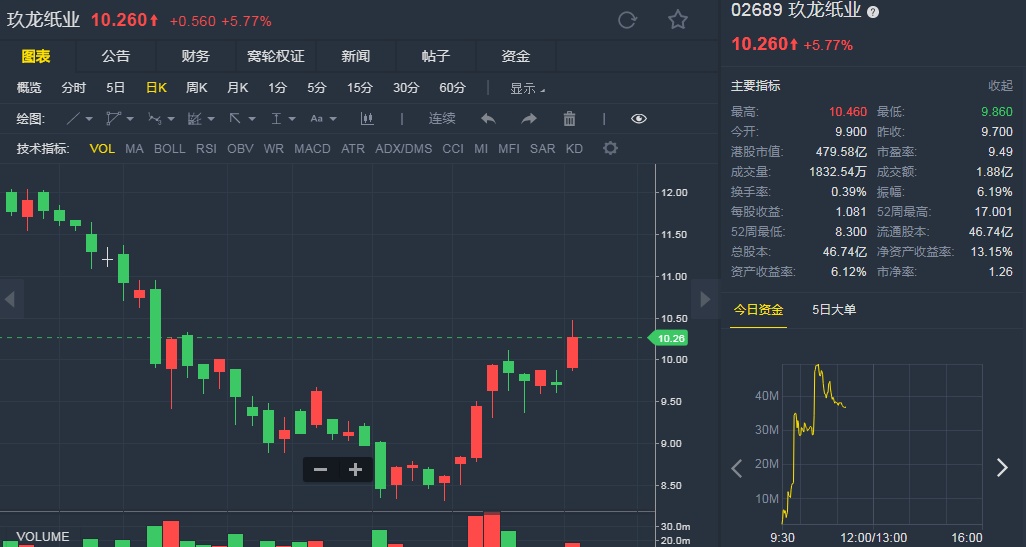Screen dimensions: 1026x547
Task: Toggle drawing visibility with the eye icon
Action: pyautogui.click(x=639, y=119)
